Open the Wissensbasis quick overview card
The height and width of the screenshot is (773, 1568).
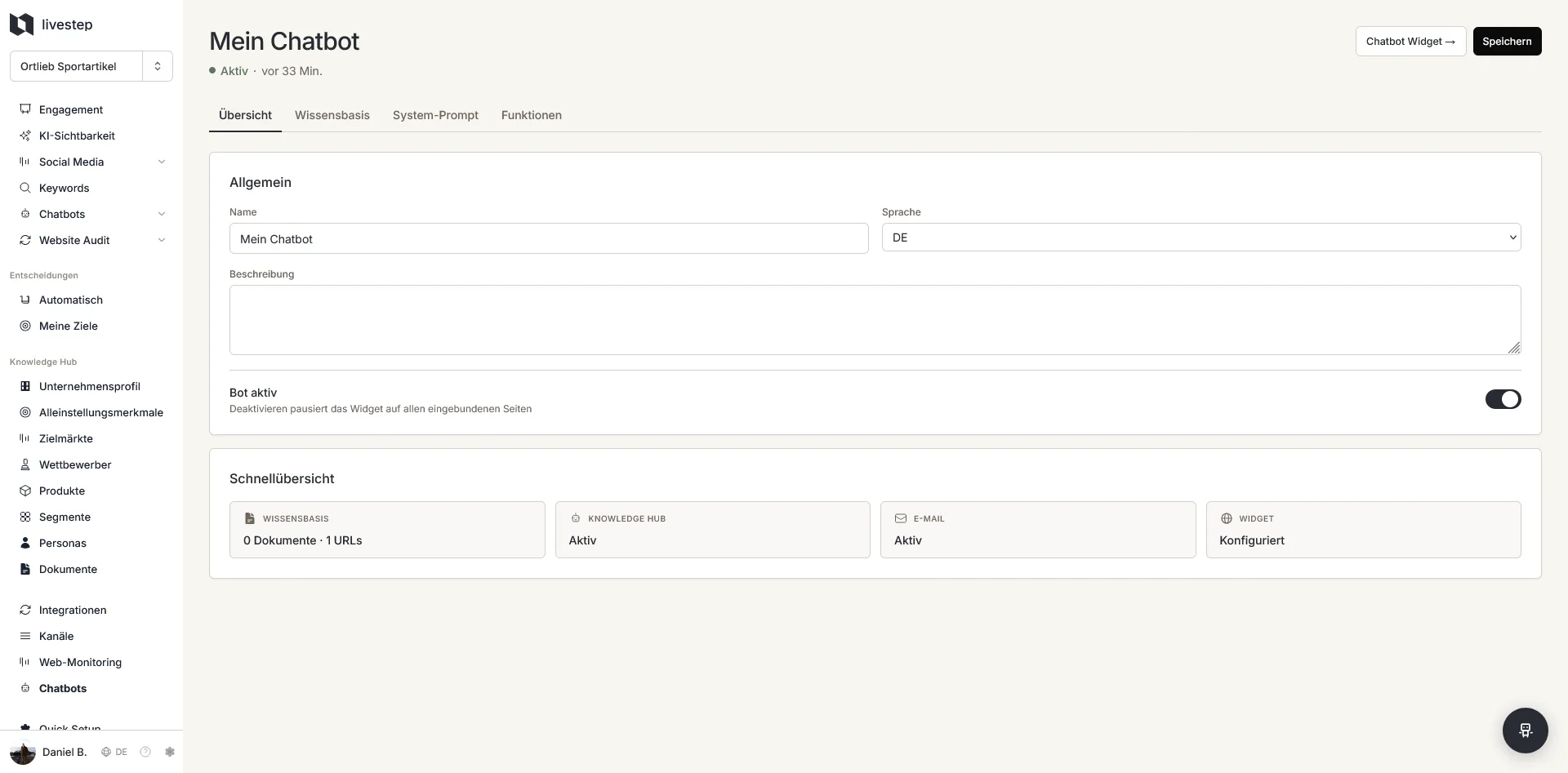387,530
